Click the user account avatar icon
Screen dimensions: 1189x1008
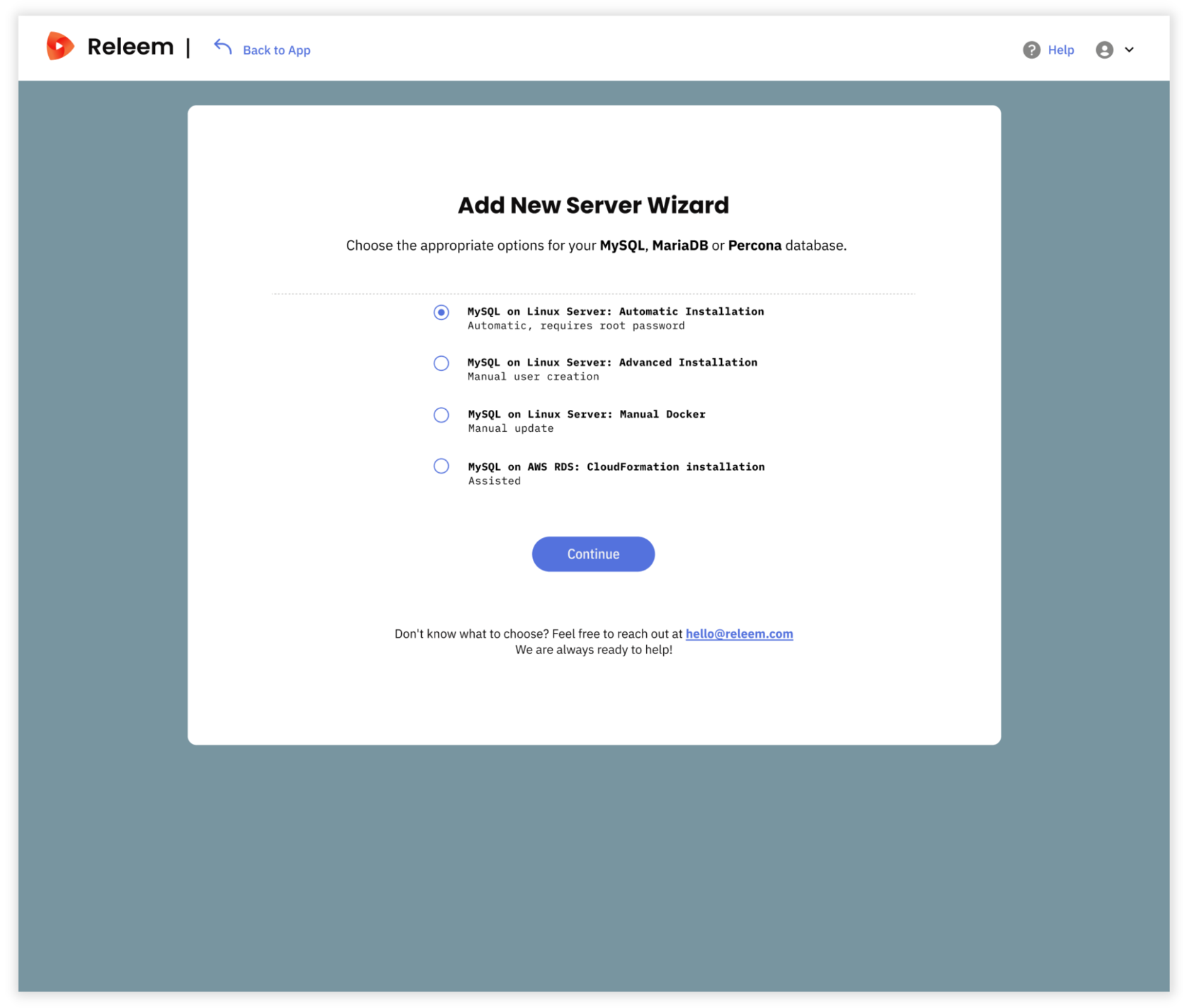[1104, 50]
